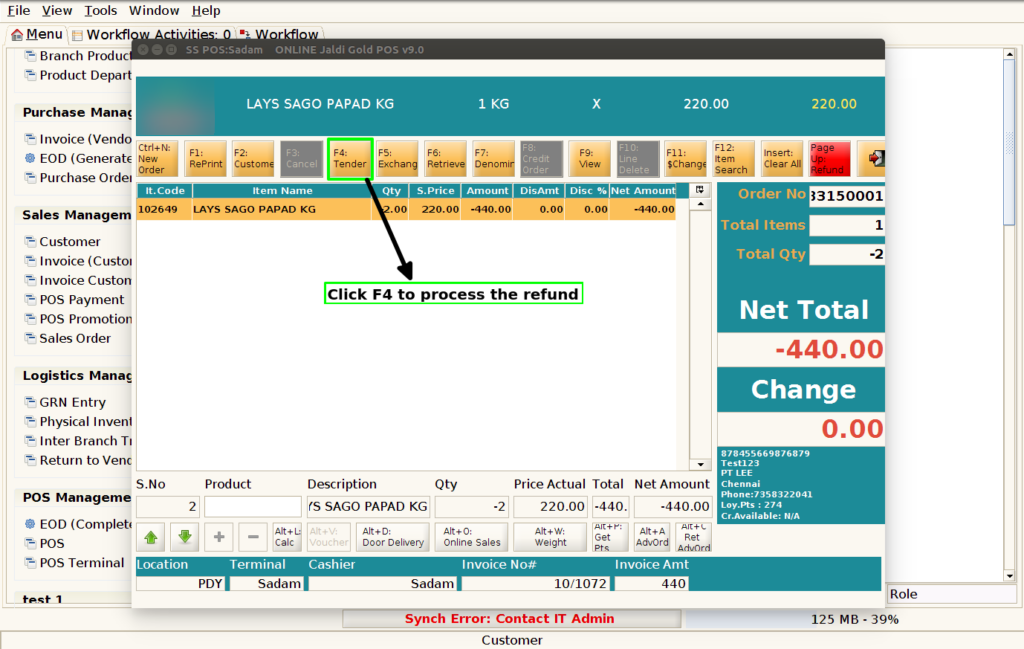
Task: Click the EOD (Generate gear icon item
Action: pos(30,158)
